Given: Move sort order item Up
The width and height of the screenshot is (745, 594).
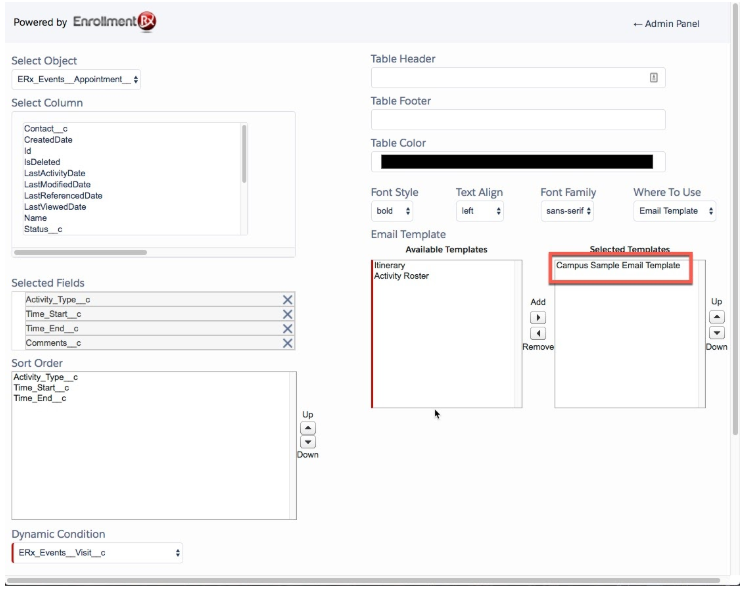Looking at the screenshot, I should pyautogui.click(x=308, y=427).
